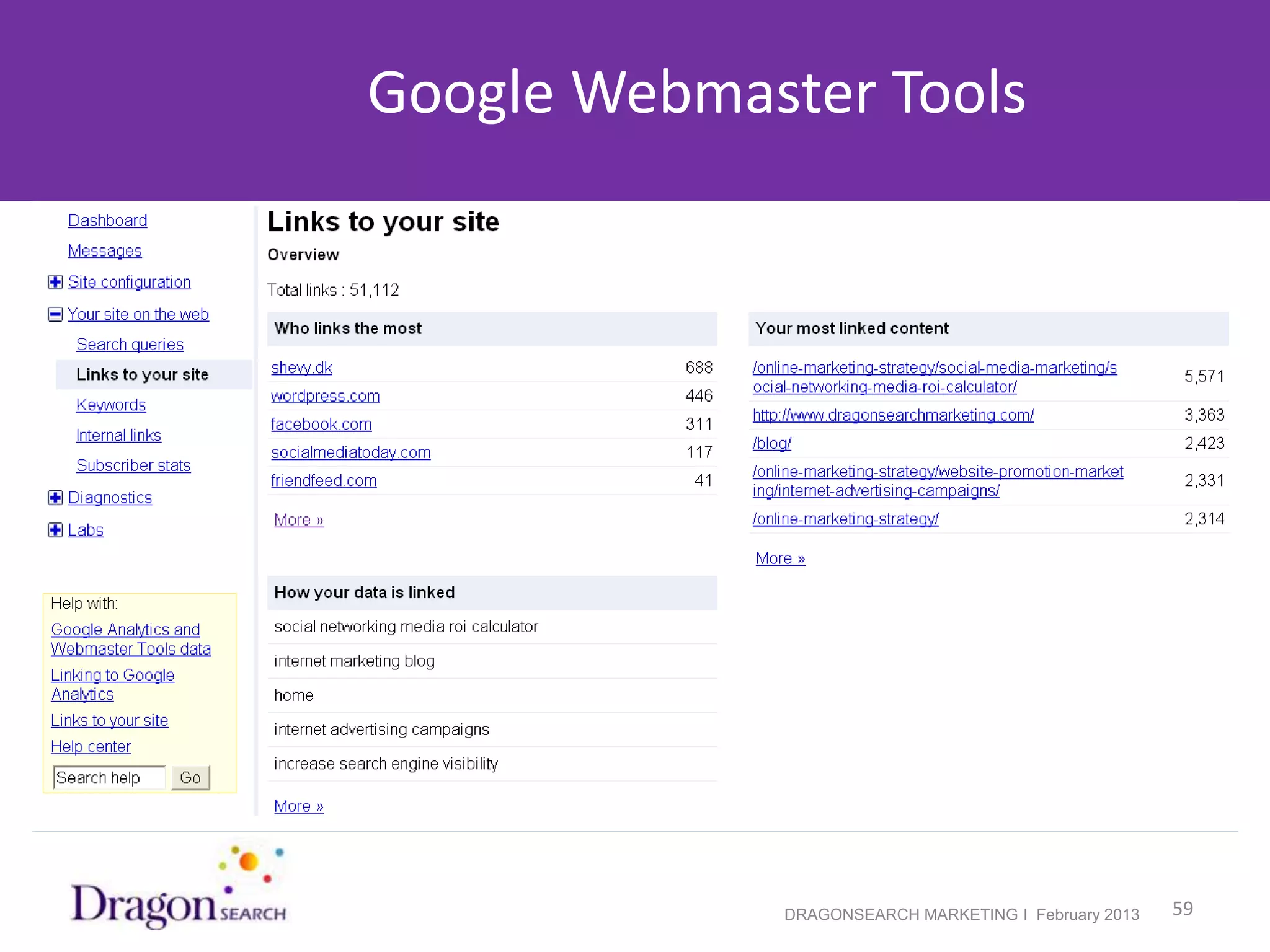The image size is (1270, 952).
Task: Collapse Your site on the web section
Action: pos(55,314)
